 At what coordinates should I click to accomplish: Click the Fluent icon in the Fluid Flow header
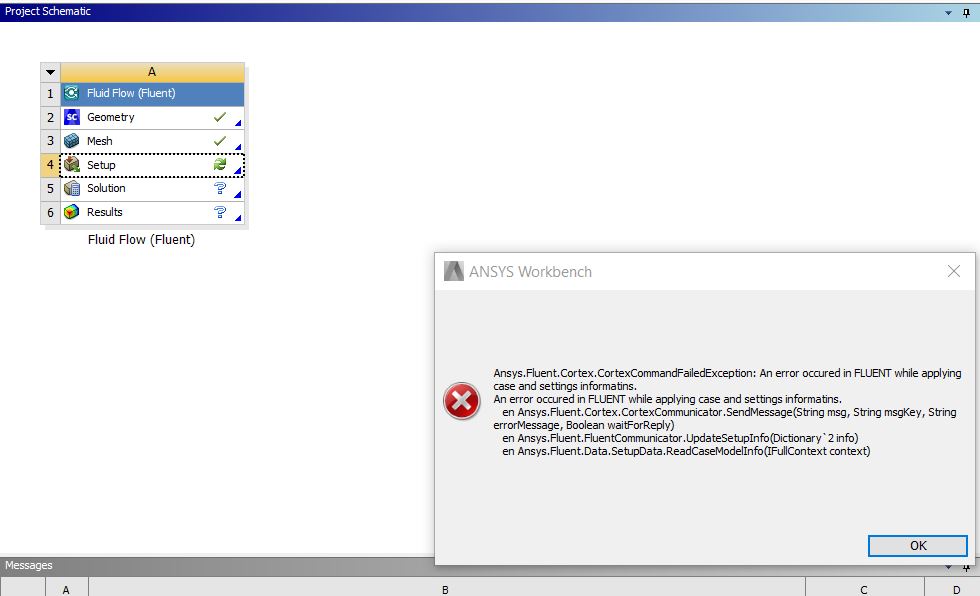pos(72,93)
